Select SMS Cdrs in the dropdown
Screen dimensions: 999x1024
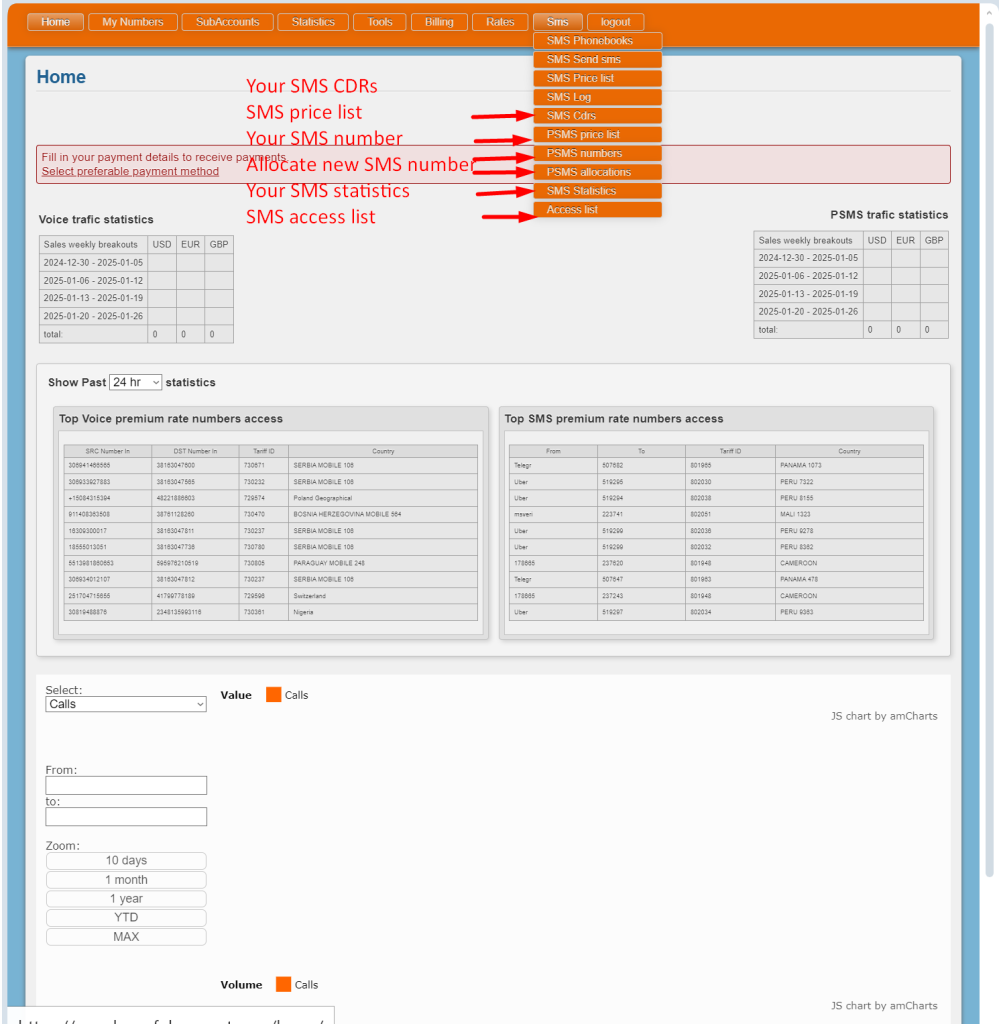pos(597,116)
